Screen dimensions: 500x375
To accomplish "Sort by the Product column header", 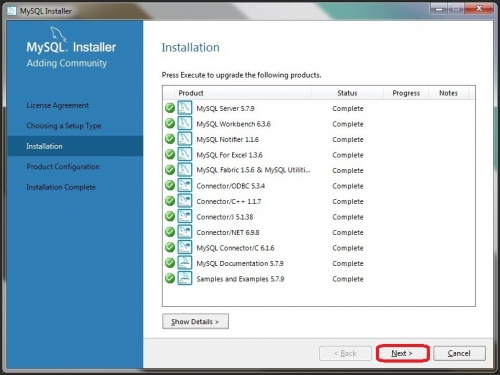I will [x=243, y=93].
